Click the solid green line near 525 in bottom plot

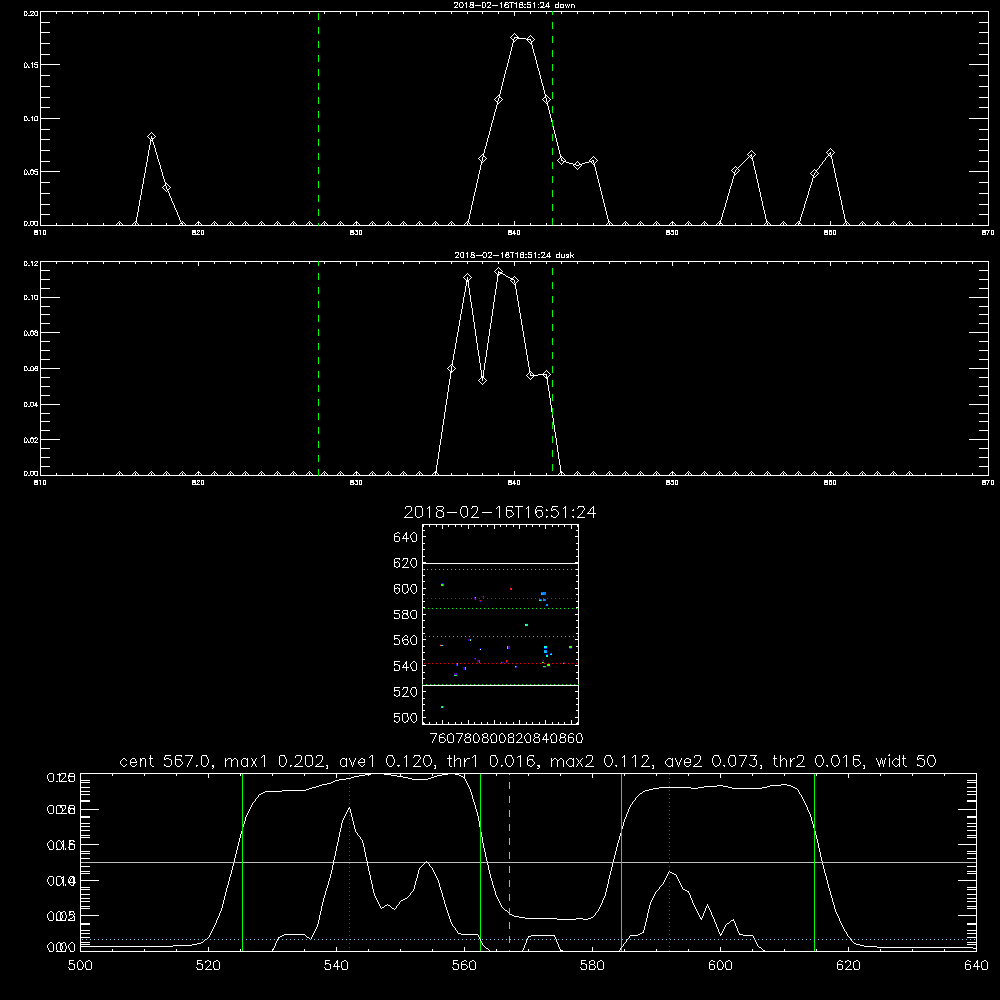pos(242,862)
